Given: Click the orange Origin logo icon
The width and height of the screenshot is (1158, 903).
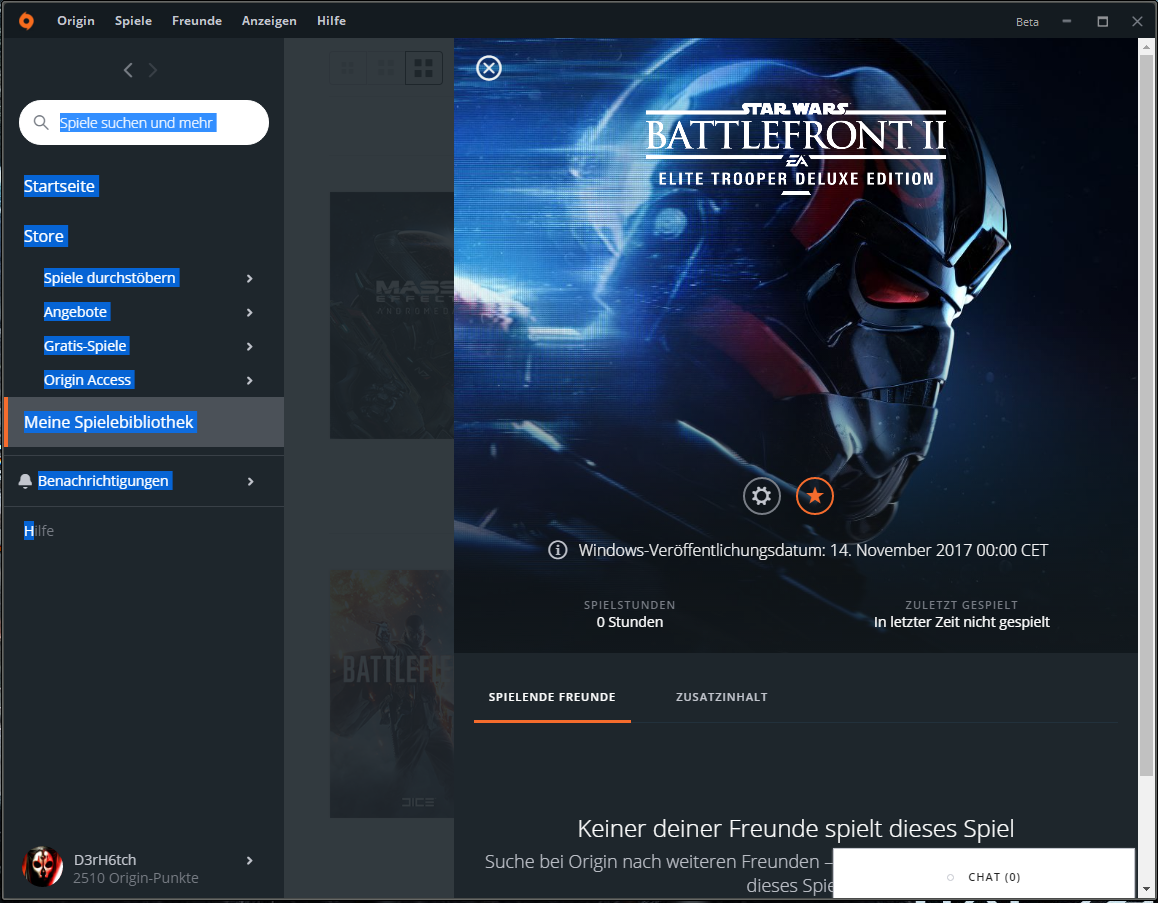Looking at the screenshot, I should point(26,21).
